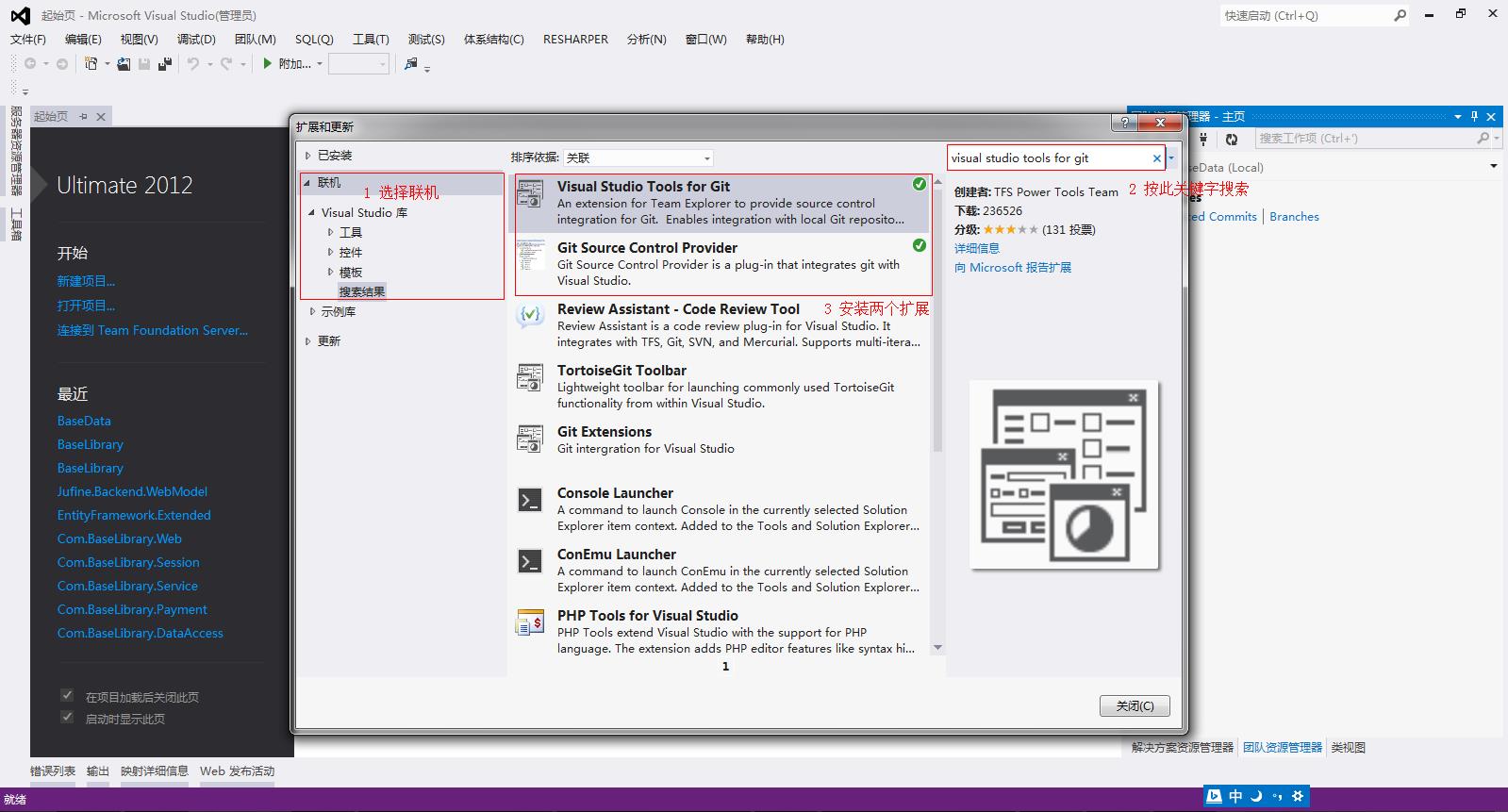The width and height of the screenshot is (1508, 812).
Task: Click the Navigate Backward toolbar arrow
Action: [x=30, y=63]
